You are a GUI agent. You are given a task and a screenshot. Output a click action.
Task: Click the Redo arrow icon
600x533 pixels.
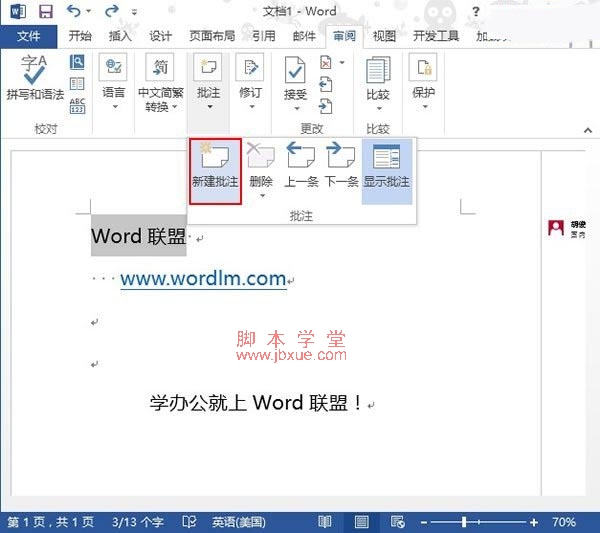click(111, 11)
